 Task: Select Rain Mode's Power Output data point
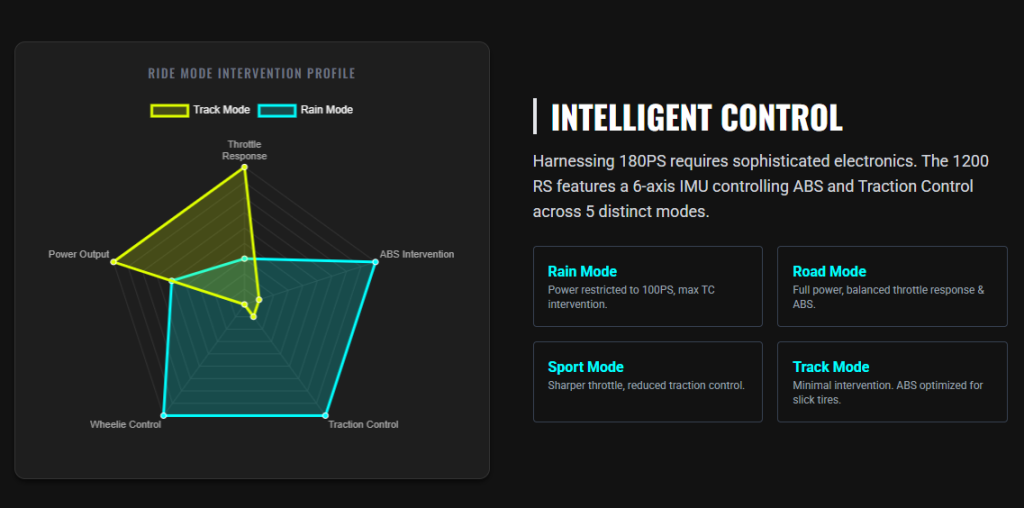(x=172, y=281)
